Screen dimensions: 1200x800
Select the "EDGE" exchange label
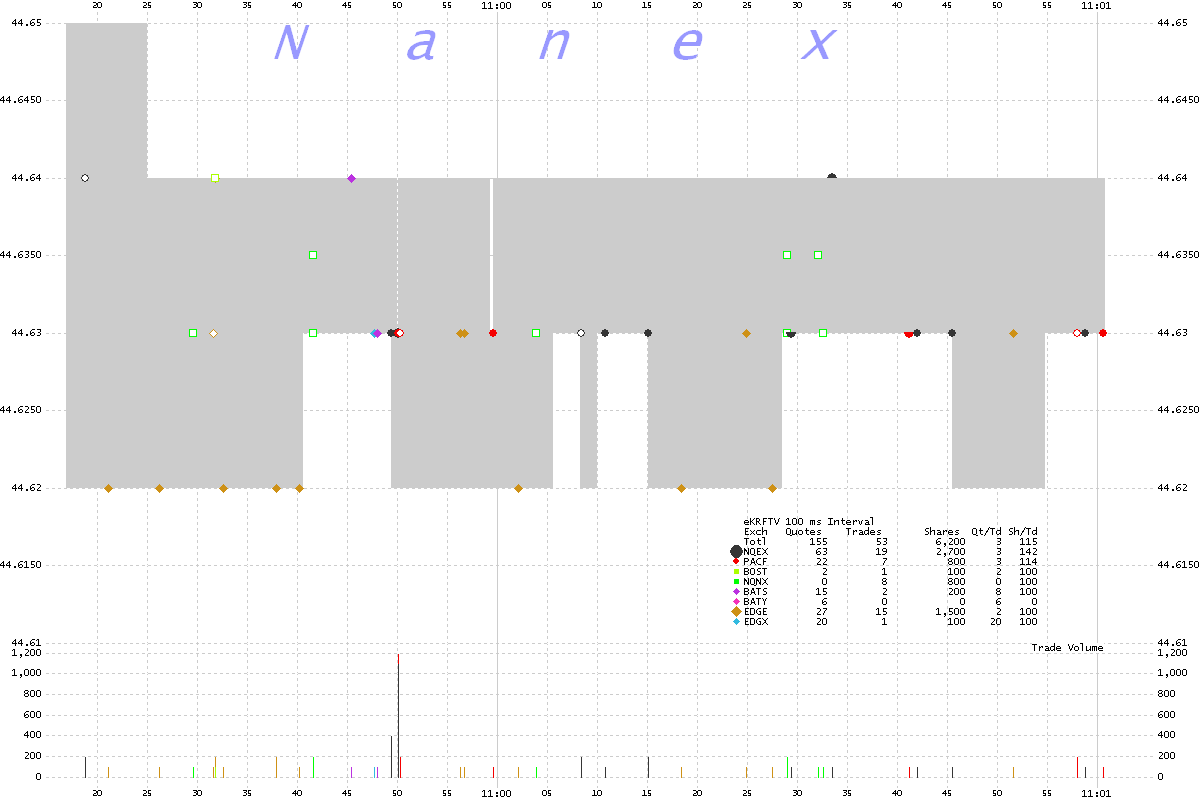tap(755, 612)
